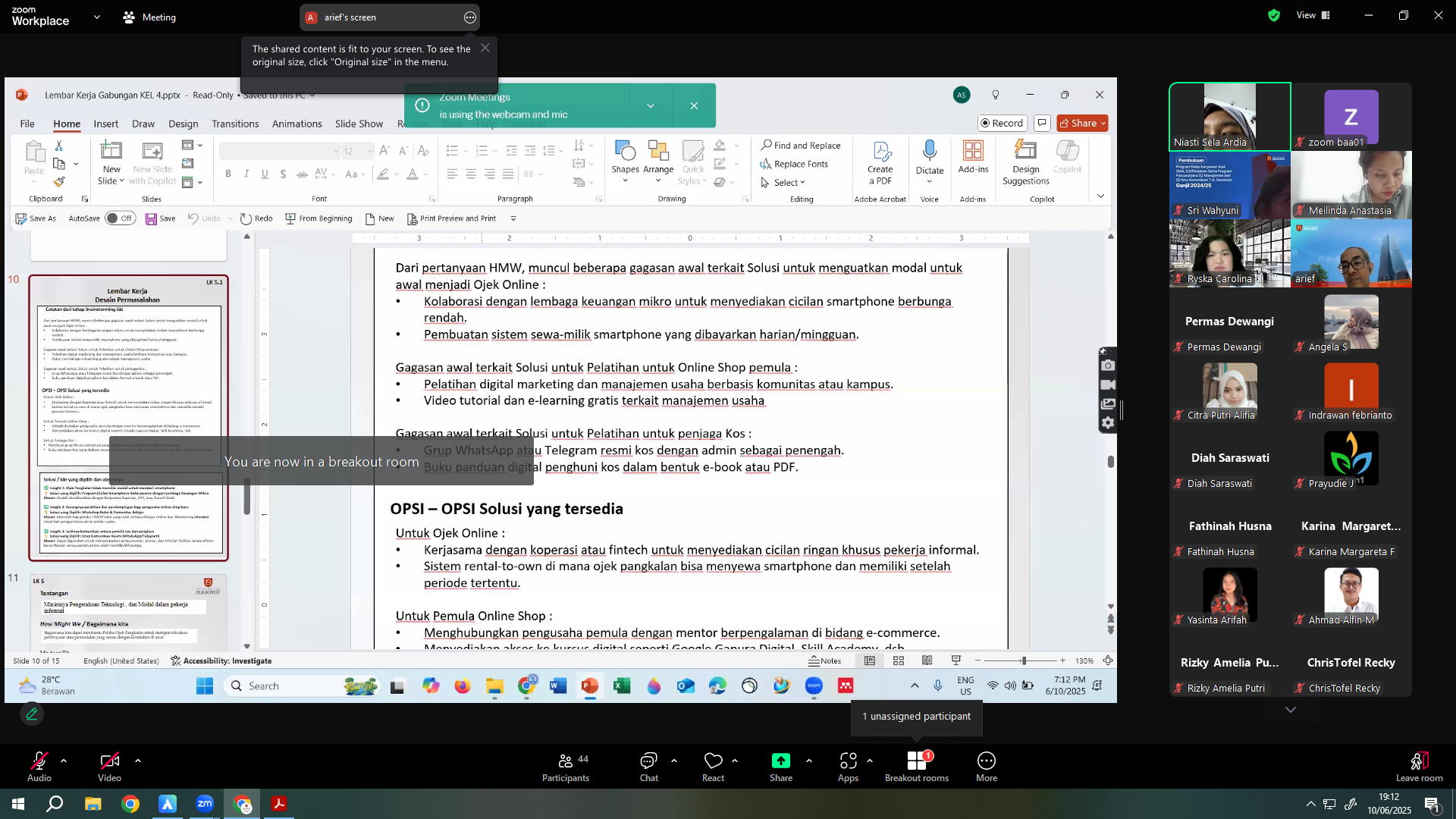
Task: Open Zoom Apps
Action: point(848,766)
